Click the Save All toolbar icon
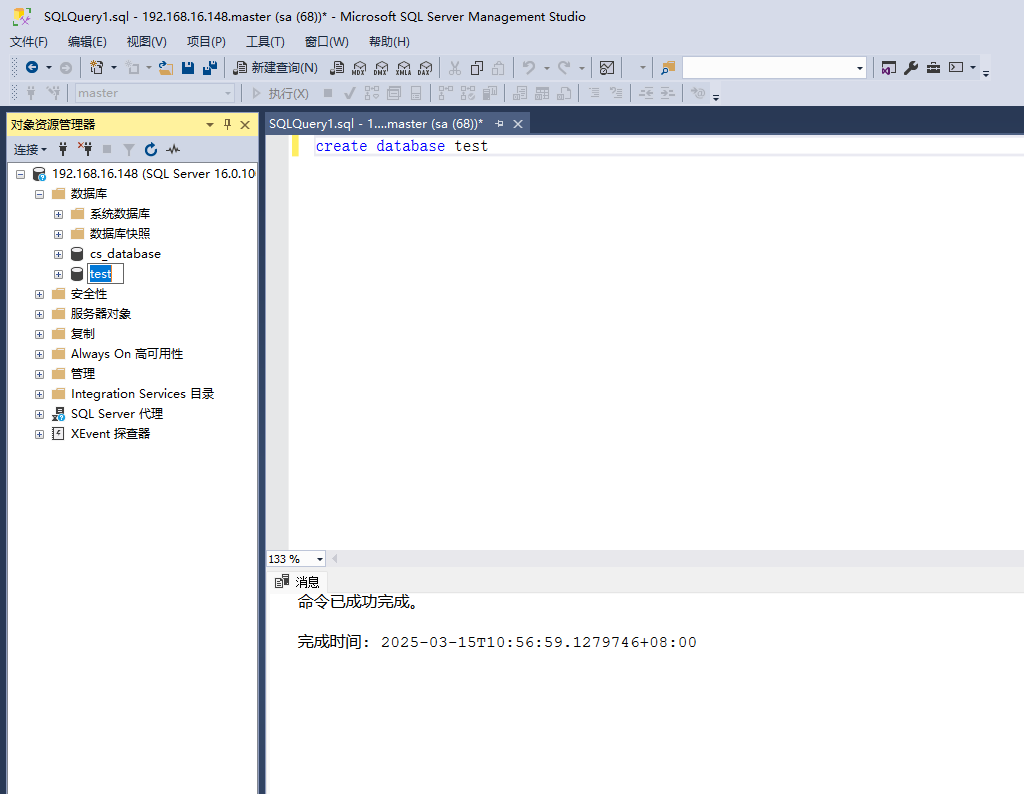The width and height of the screenshot is (1024, 794). 210,68
